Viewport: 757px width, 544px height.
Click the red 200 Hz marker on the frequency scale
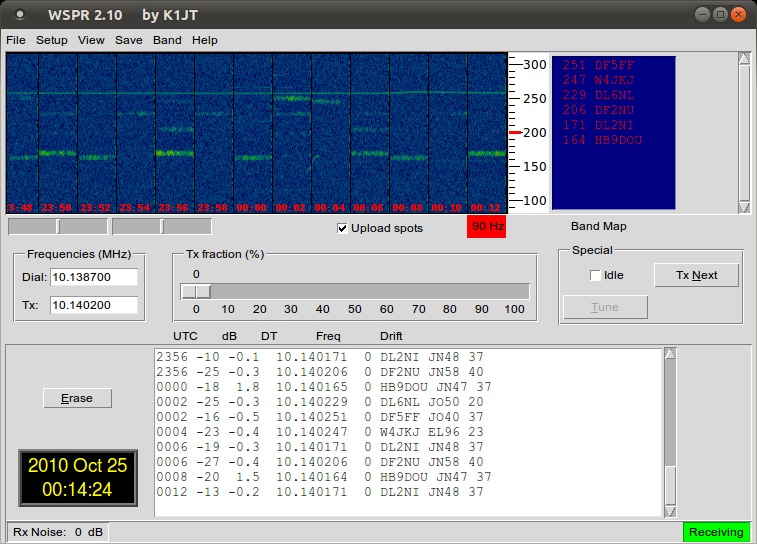515,132
